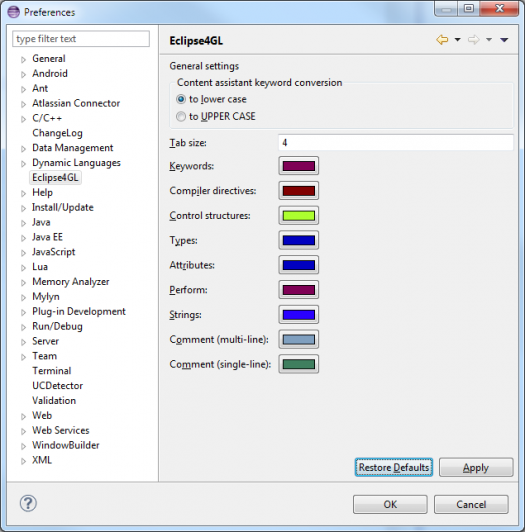The image size is (525, 532).
Task: Select the Mylyn preference category
Action: [46, 297]
